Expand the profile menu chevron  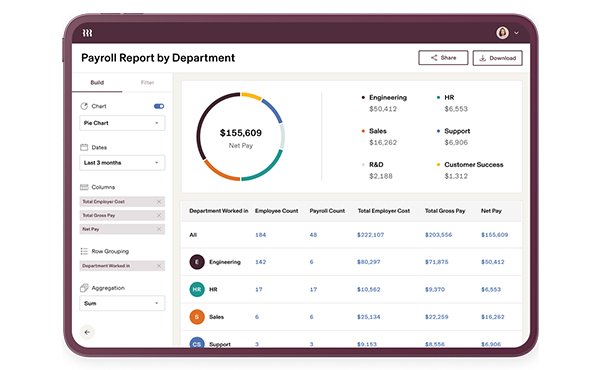[517, 33]
